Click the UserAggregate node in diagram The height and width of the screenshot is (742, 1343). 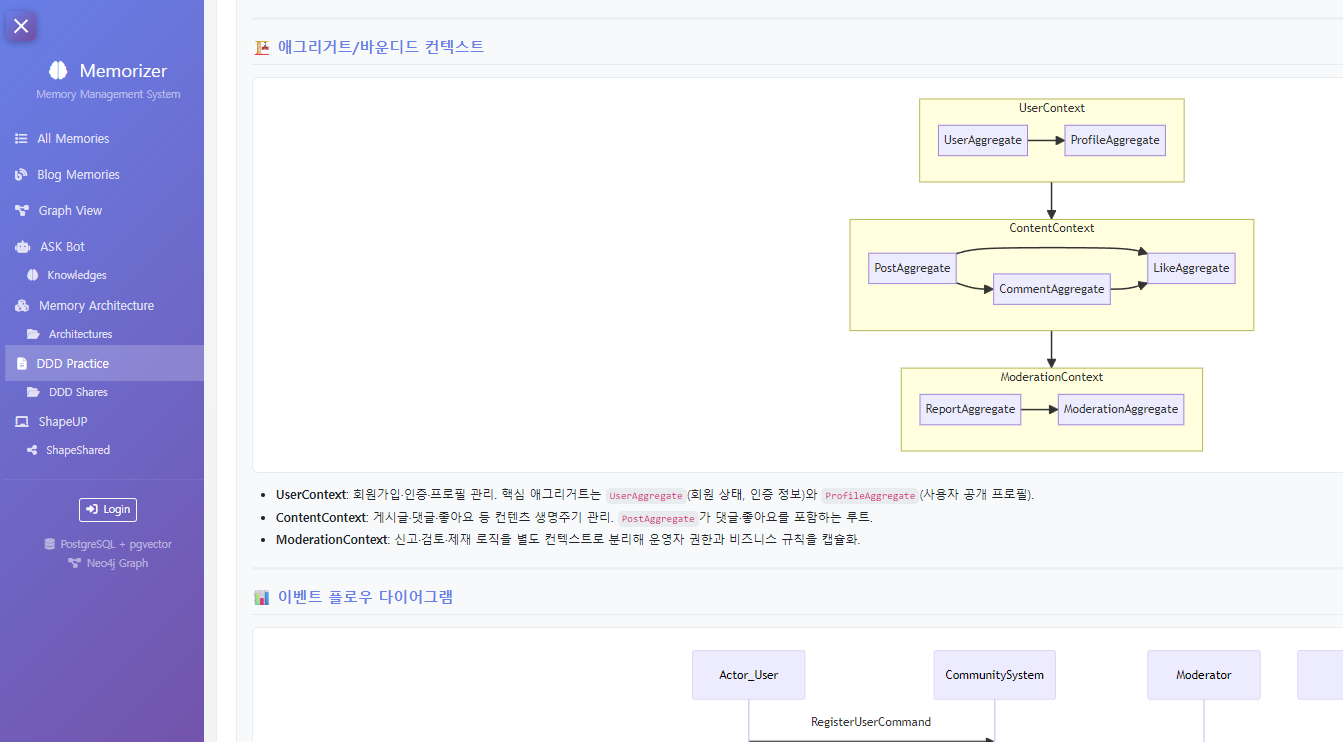[x=982, y=141]
